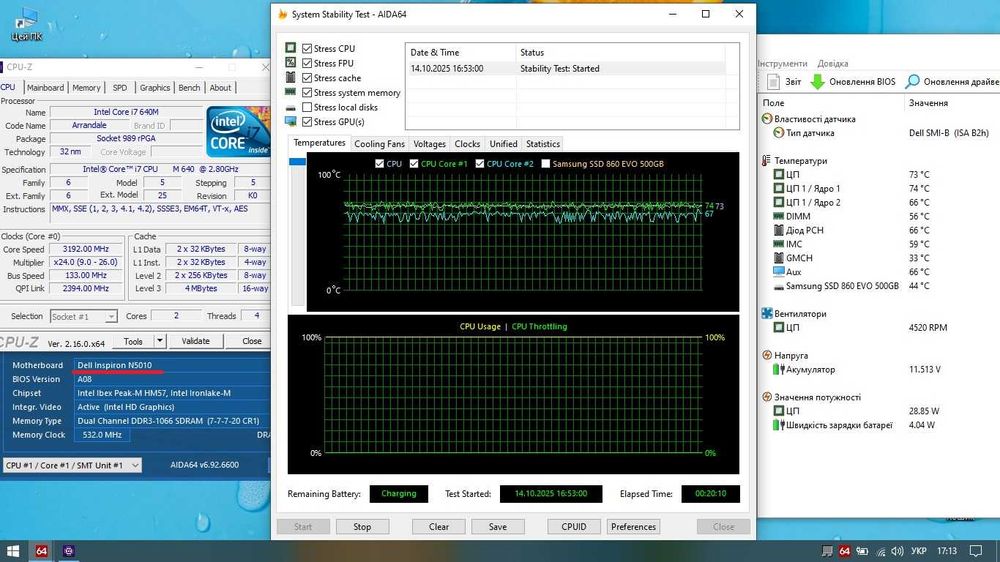Switch to the Clocks tab in AIDA64
Screen dimensions: 1000x562
coord(467,144)
